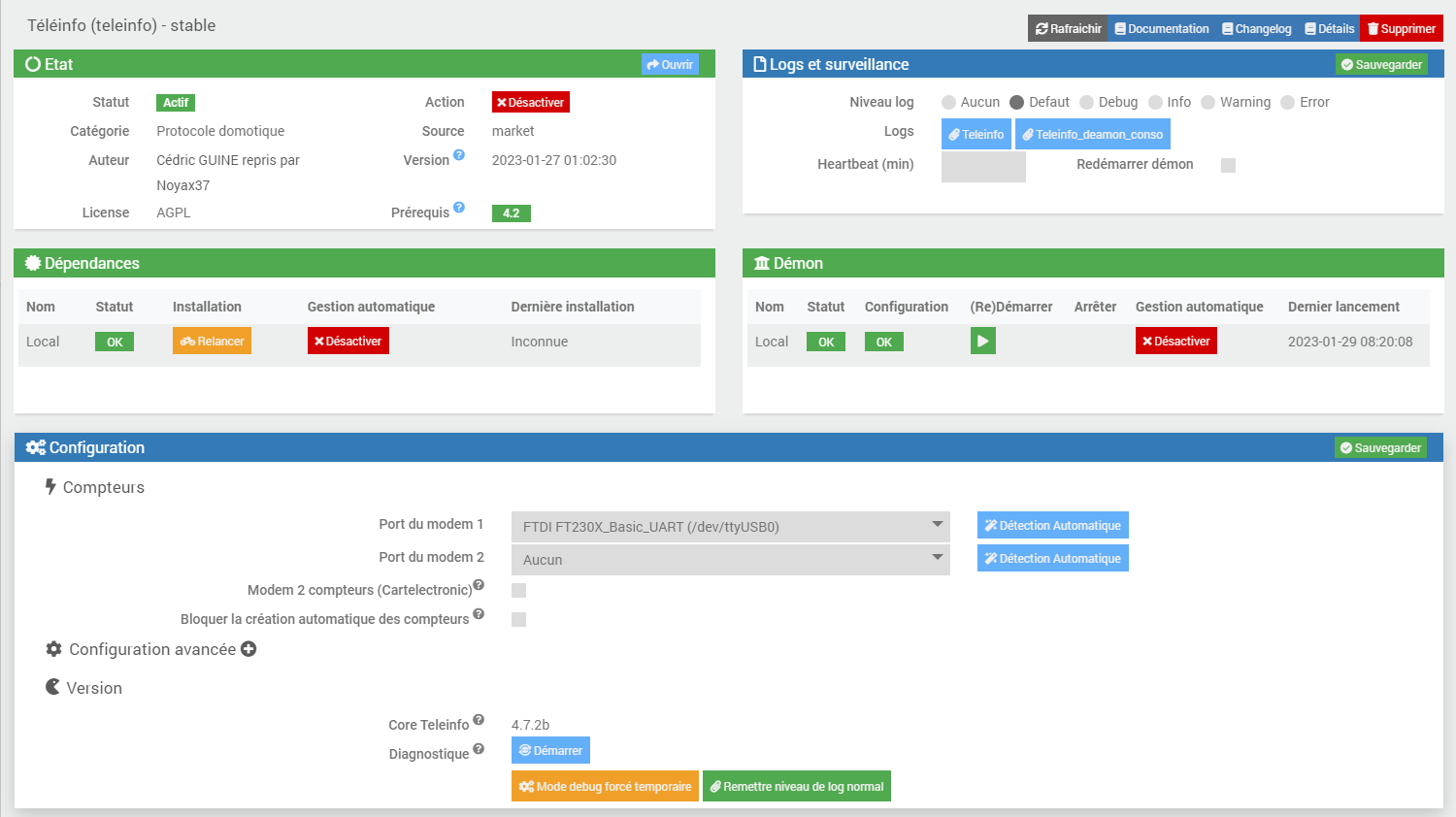Open the Teleinfo_deamon_conso log
The width and height of the screenshot is (1456, 817).
click(1093, 135)
